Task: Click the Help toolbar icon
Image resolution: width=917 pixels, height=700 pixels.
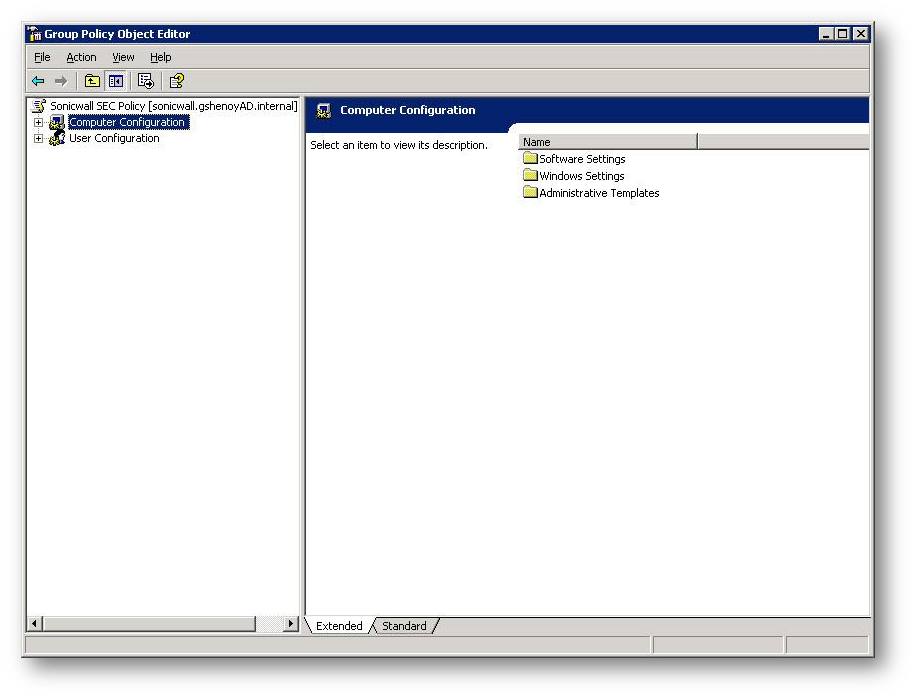Action: click(x=176, y=81)
